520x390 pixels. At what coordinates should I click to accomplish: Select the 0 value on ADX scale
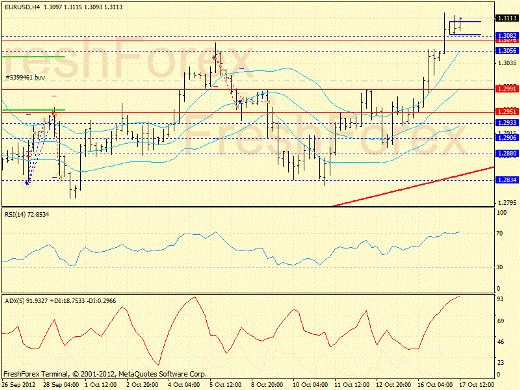pos(498,374)
